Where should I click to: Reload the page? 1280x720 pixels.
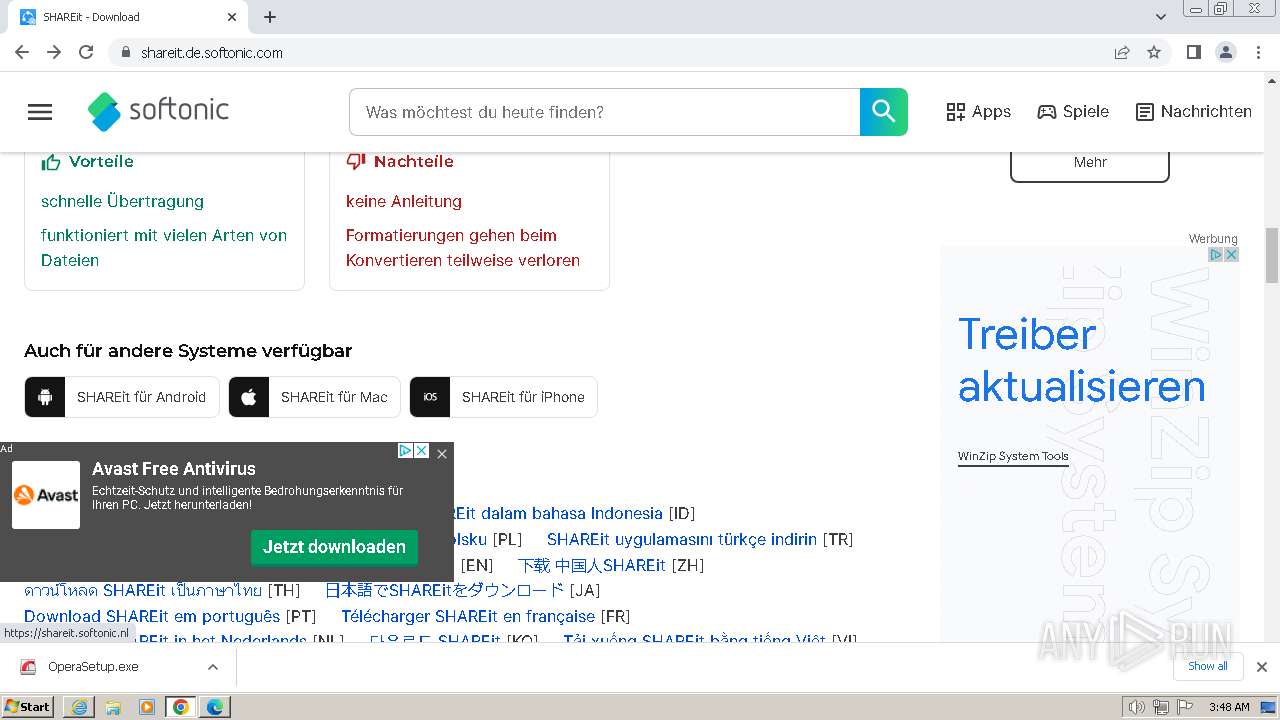point(86,52)
